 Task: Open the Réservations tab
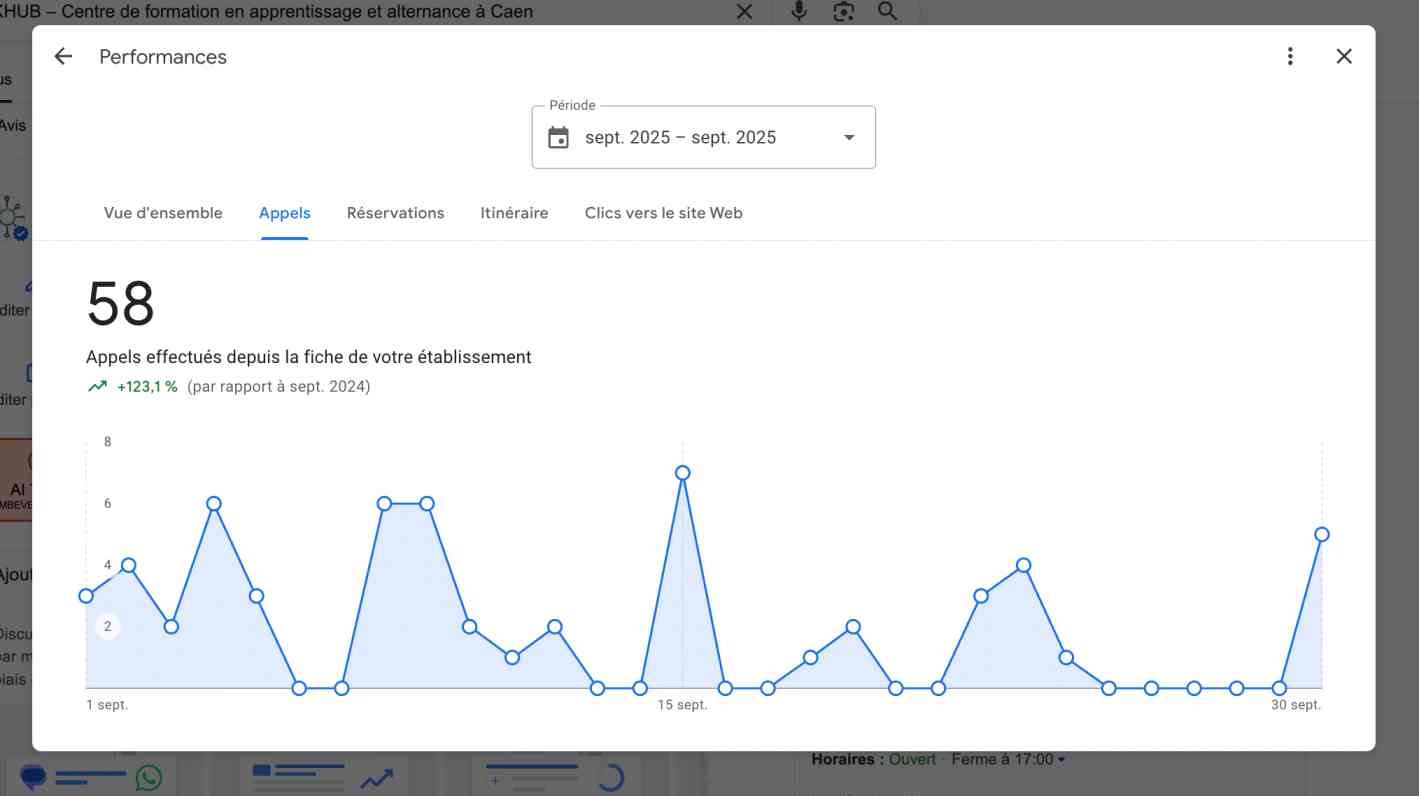[x=395, y=212]
